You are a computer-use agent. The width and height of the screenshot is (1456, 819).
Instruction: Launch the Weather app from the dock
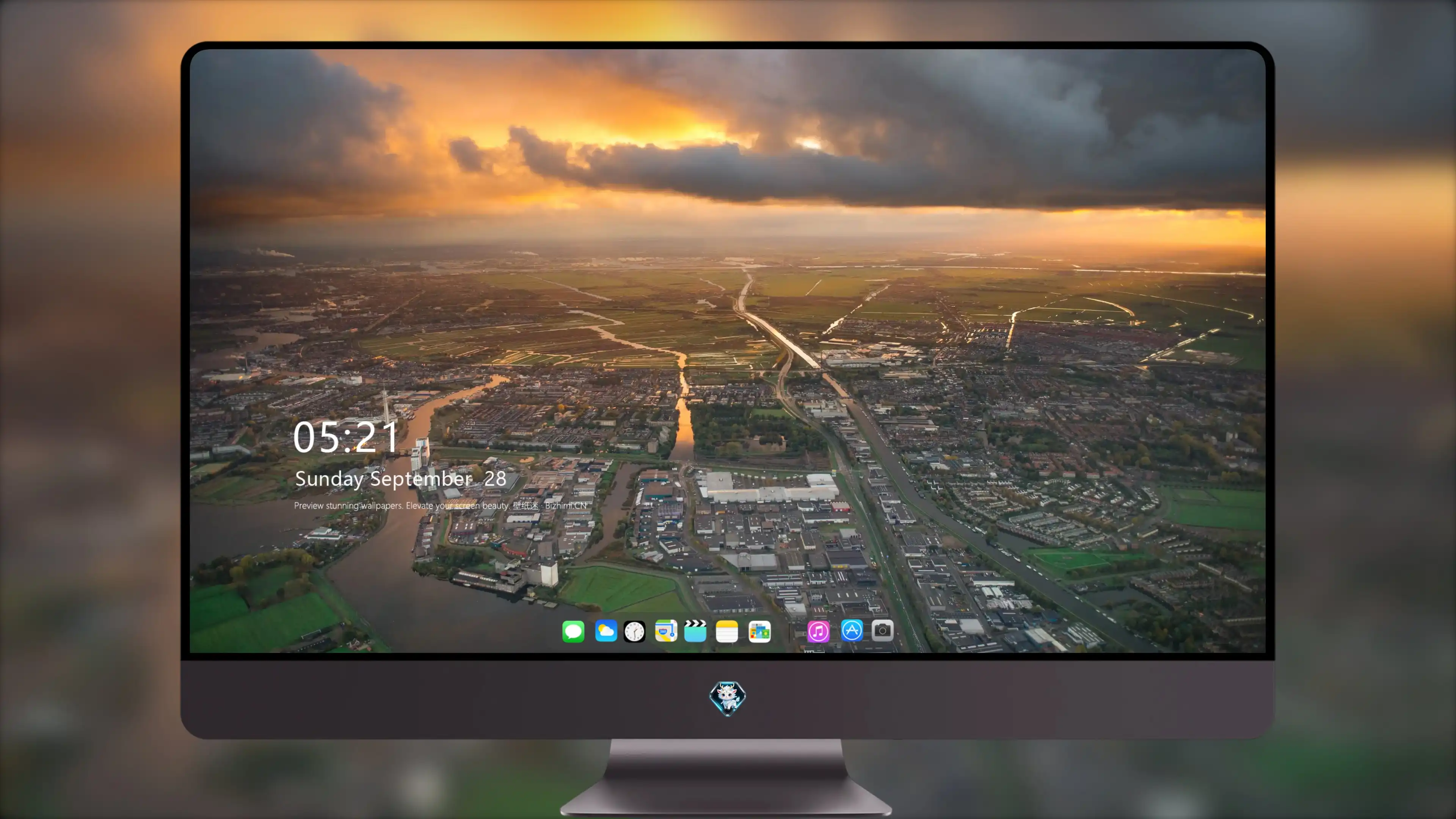(x=606, y=631)
